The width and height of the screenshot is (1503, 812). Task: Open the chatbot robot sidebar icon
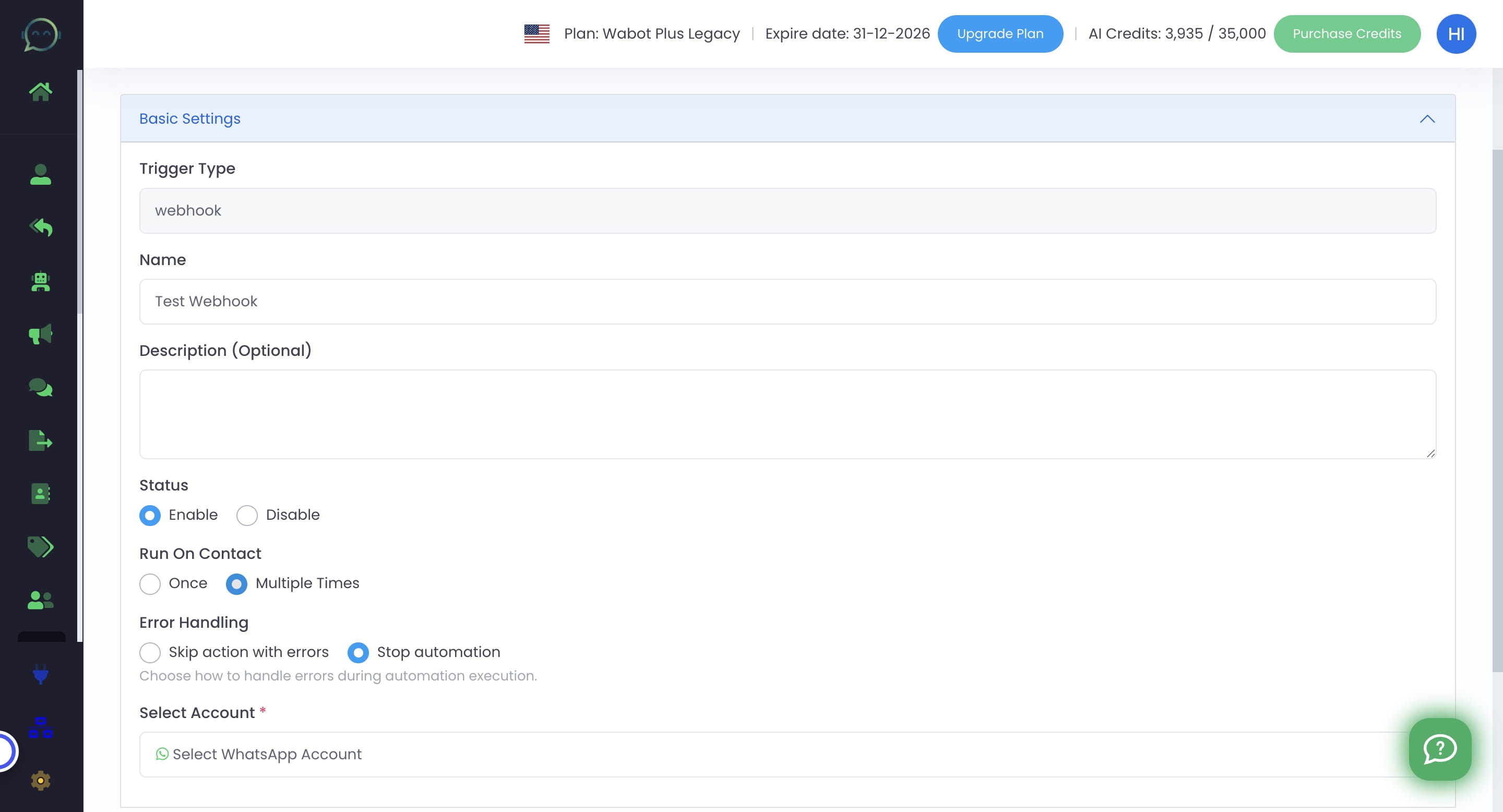coord(40,281)
